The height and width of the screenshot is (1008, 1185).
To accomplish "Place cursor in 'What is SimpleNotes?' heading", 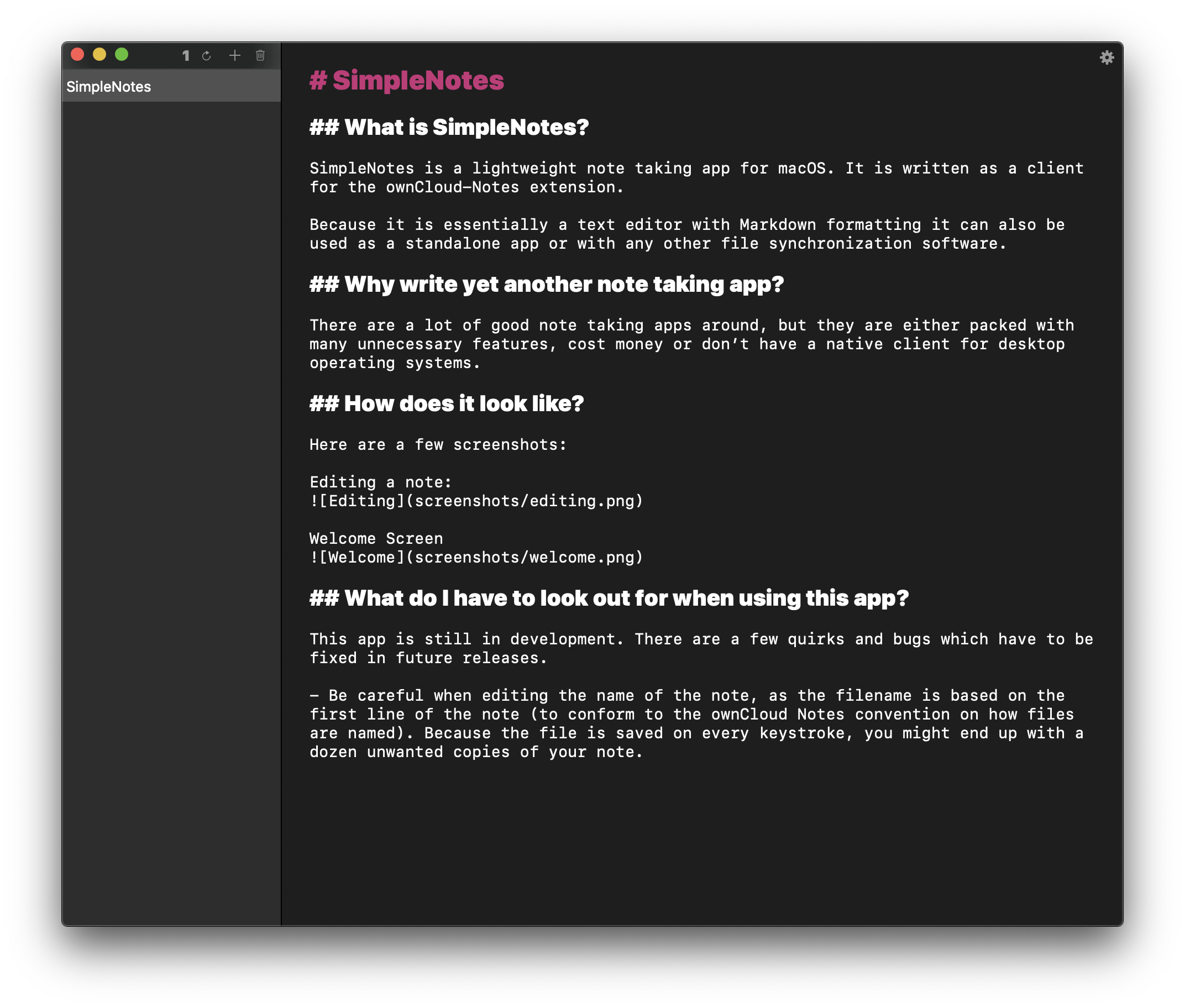I will click(448, 127).
